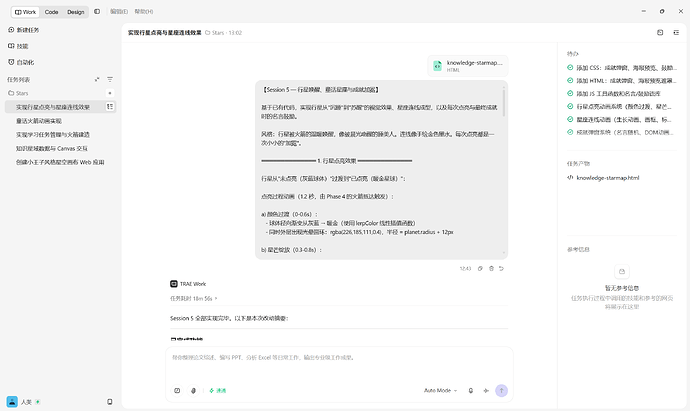The image size is (690, 411).
Task: Open task 创建小王子风格星空画布 Web 应用
Action: click(x=60, y=162)
